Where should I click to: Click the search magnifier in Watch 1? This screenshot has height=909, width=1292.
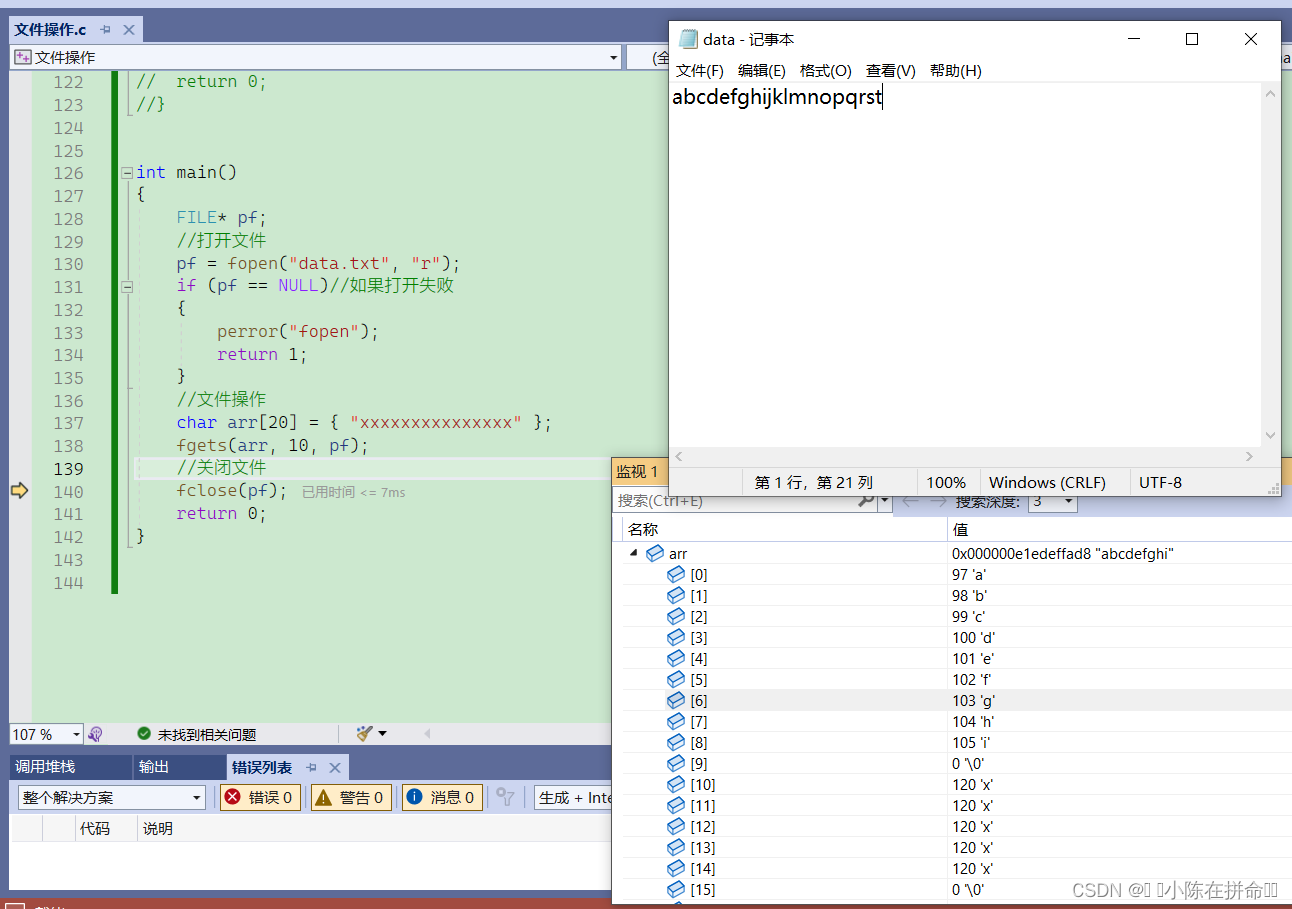point(866,501)
